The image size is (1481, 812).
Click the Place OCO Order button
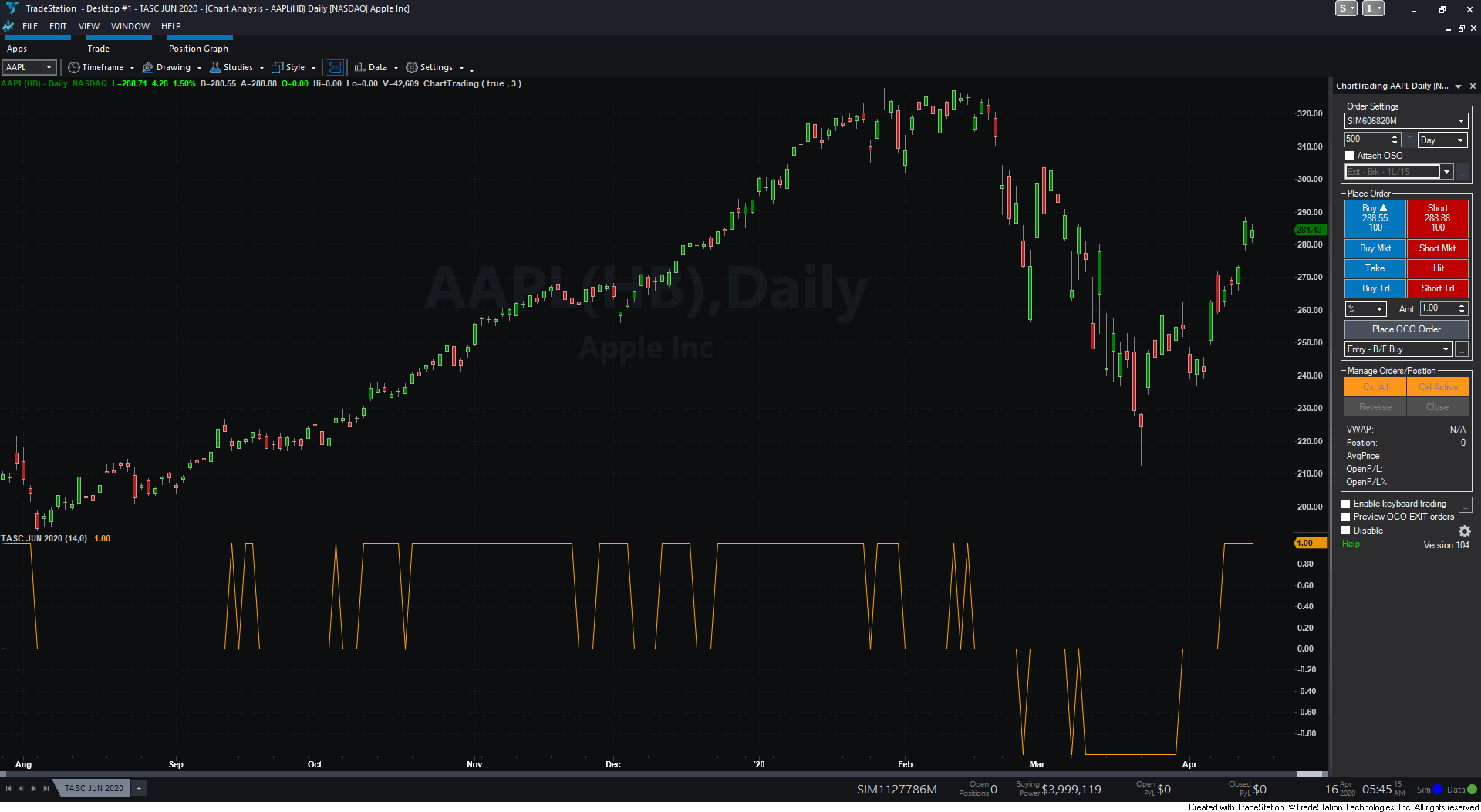coord(1406,329)
